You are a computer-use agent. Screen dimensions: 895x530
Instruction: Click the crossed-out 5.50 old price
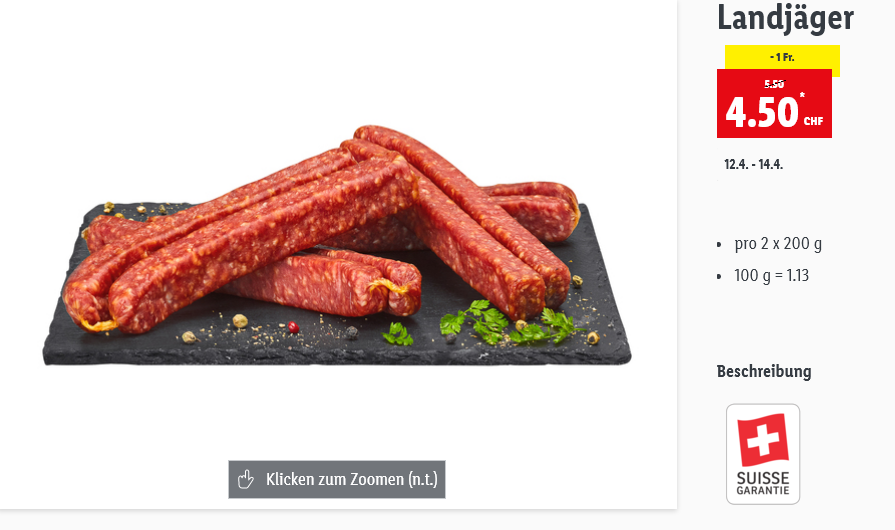coord(774,84)
